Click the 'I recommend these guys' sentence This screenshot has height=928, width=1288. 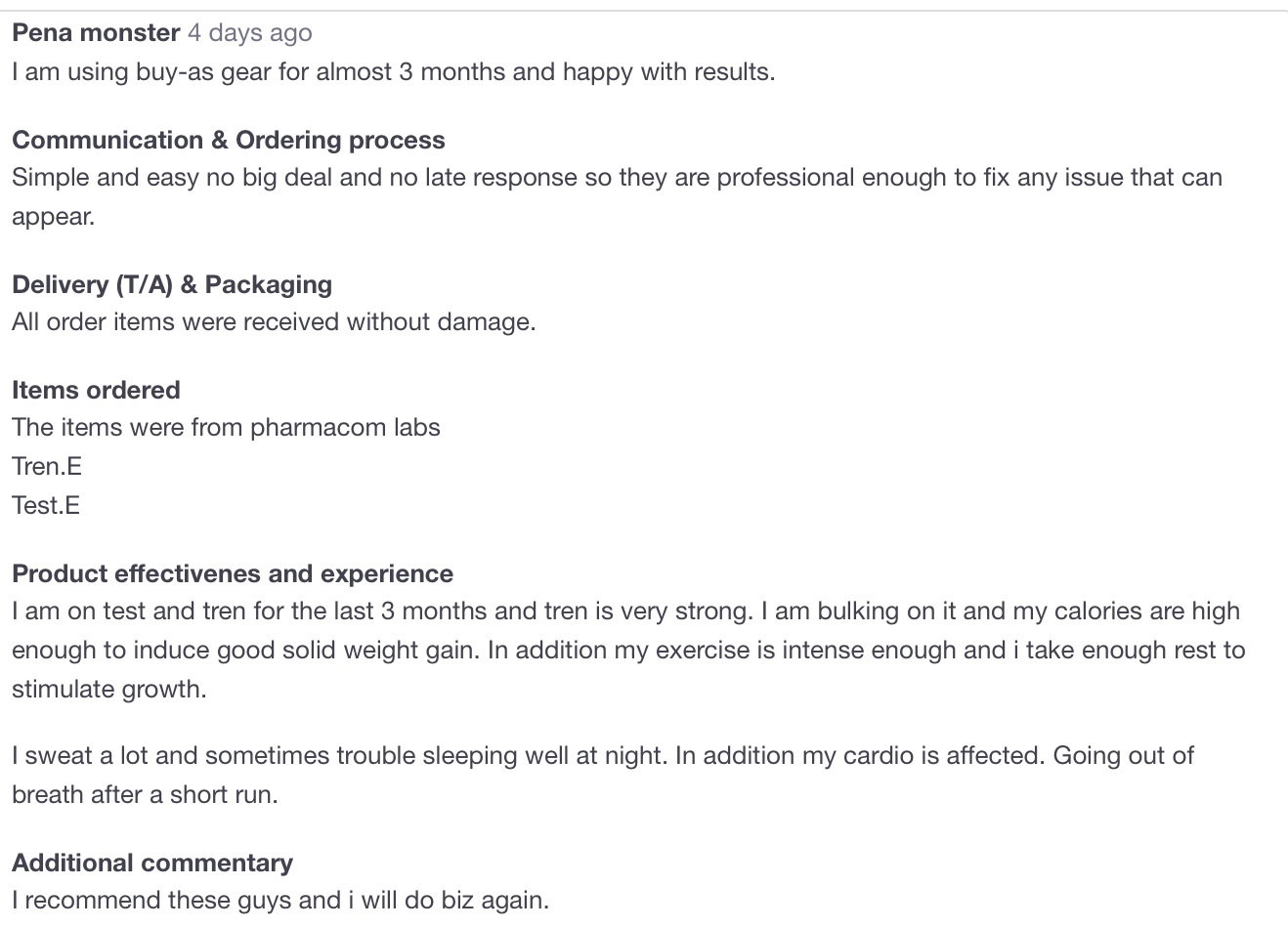coord(280,901)
